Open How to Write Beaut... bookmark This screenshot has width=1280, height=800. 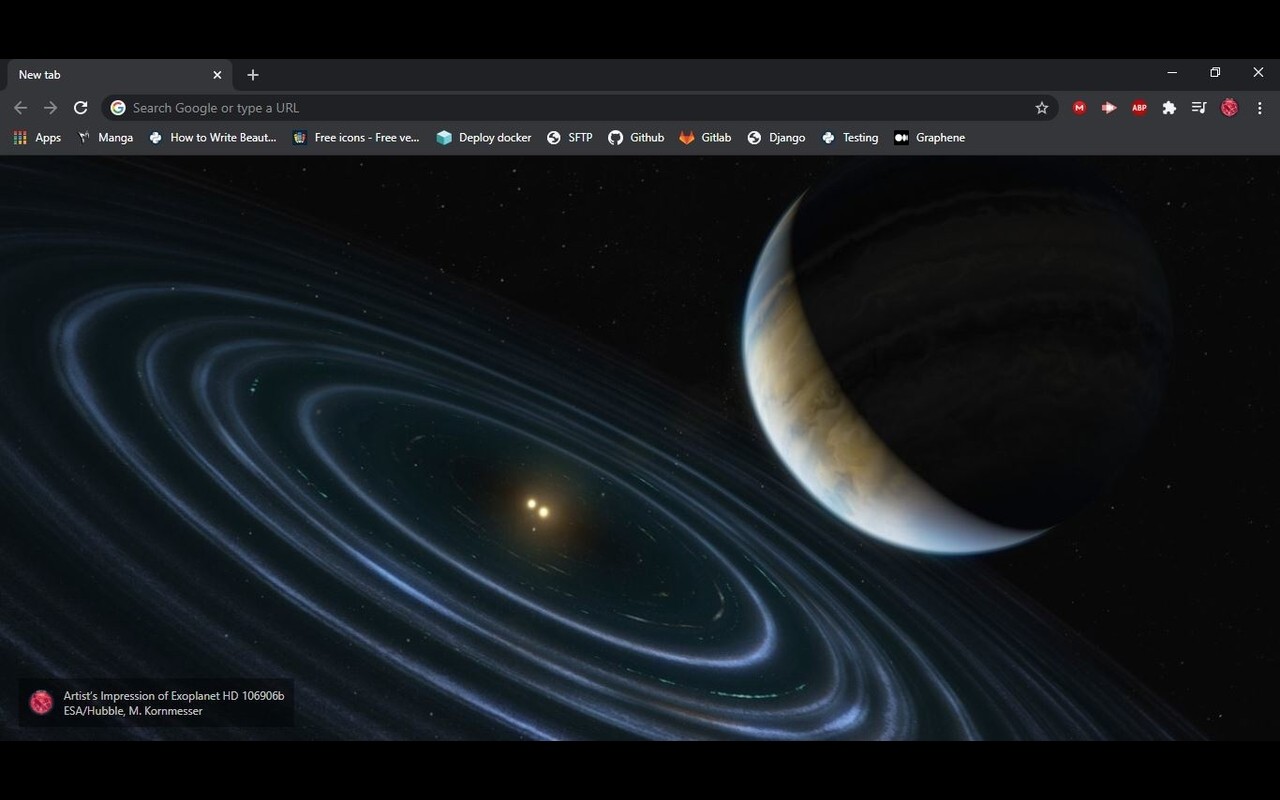pos(212,138)
